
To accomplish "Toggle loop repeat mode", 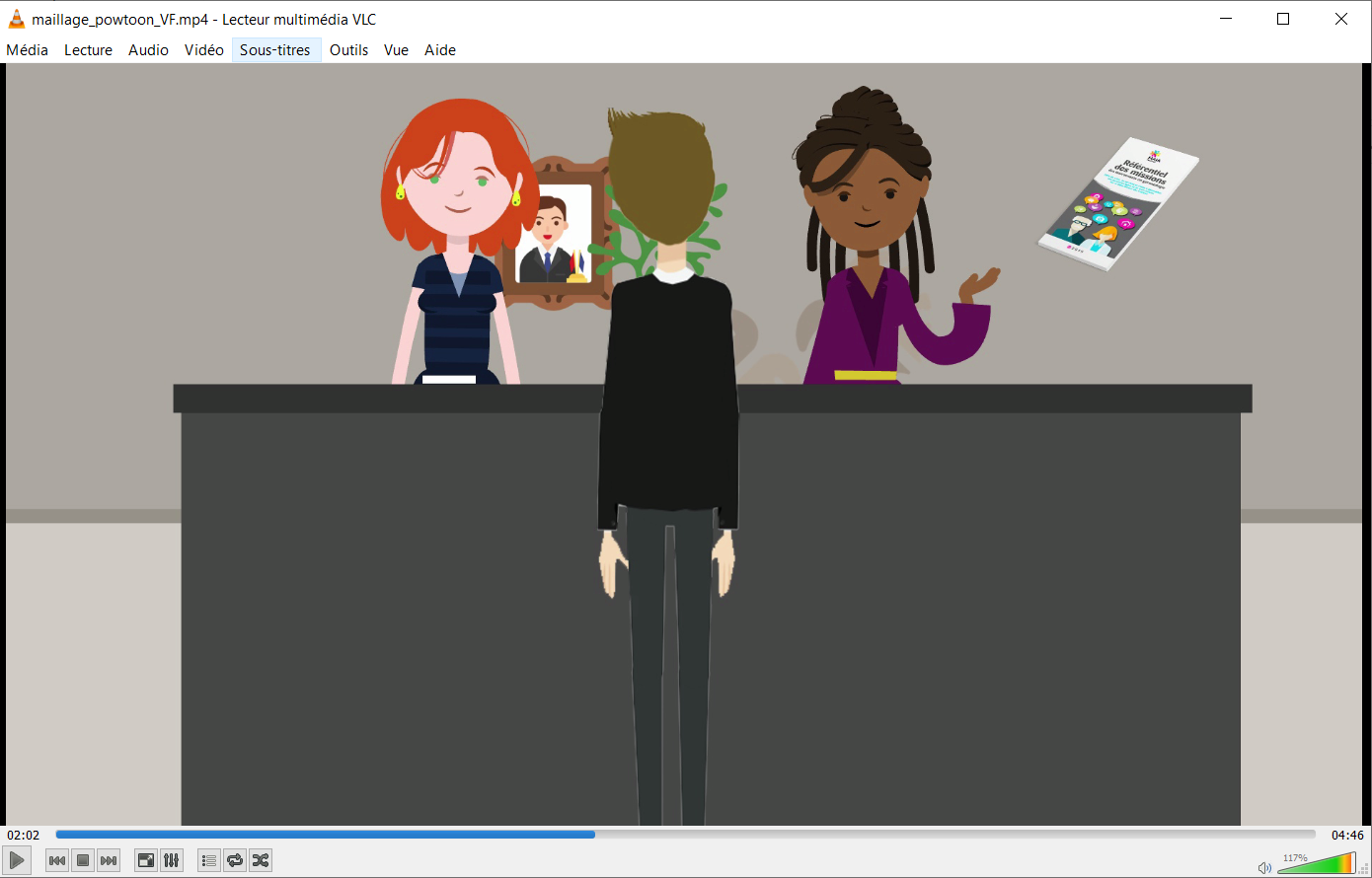I will click(235, 860).
